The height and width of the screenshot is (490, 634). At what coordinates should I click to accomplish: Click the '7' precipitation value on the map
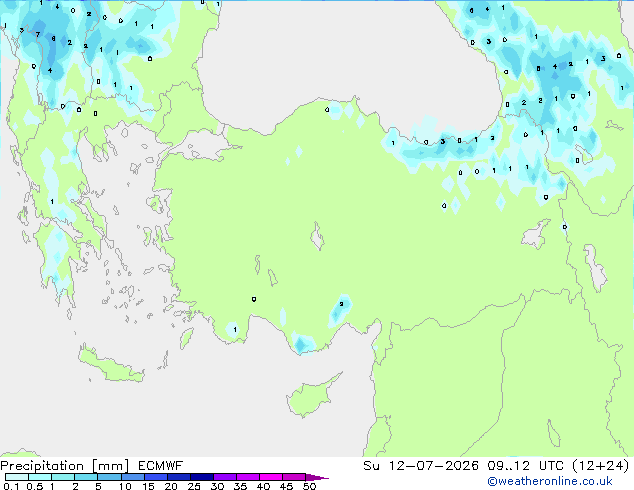click(38, 34)
